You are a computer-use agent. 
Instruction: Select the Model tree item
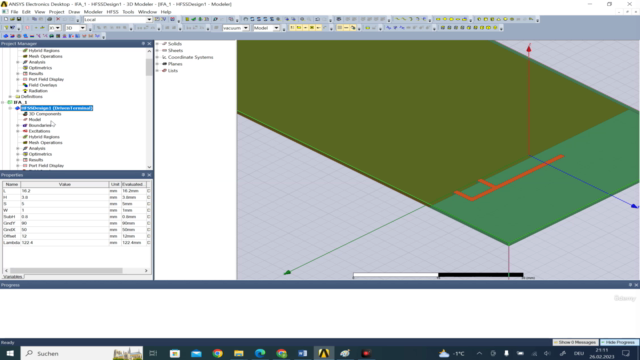coord(34,120)
